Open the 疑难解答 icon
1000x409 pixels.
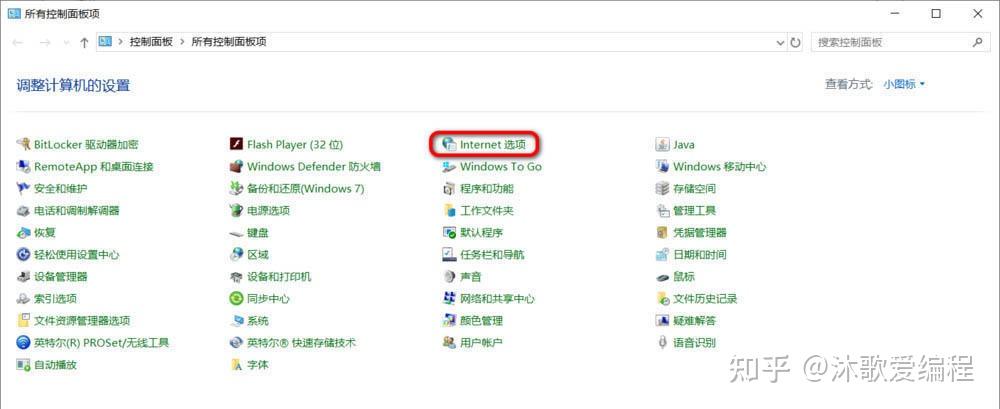[x=662, y=320]
